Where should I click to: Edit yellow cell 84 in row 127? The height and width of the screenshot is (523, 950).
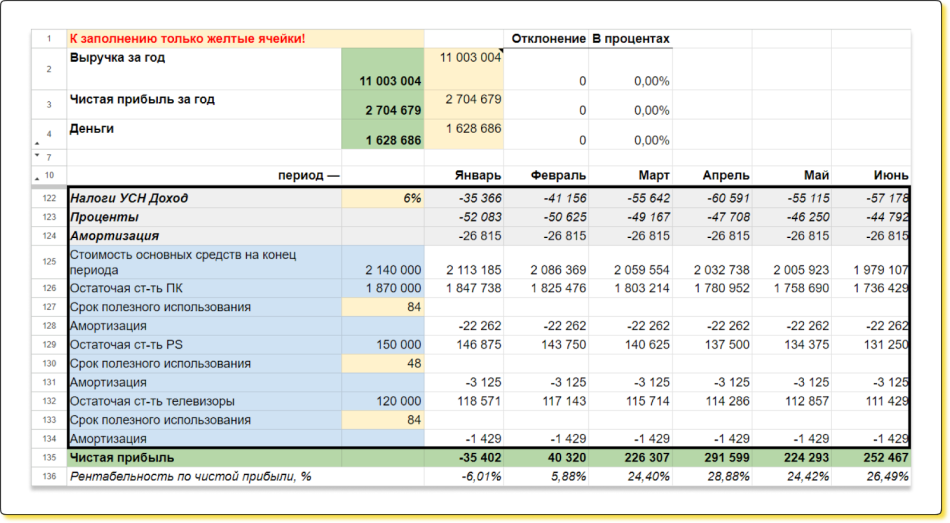pyautogui.click(x=382, y=307)
